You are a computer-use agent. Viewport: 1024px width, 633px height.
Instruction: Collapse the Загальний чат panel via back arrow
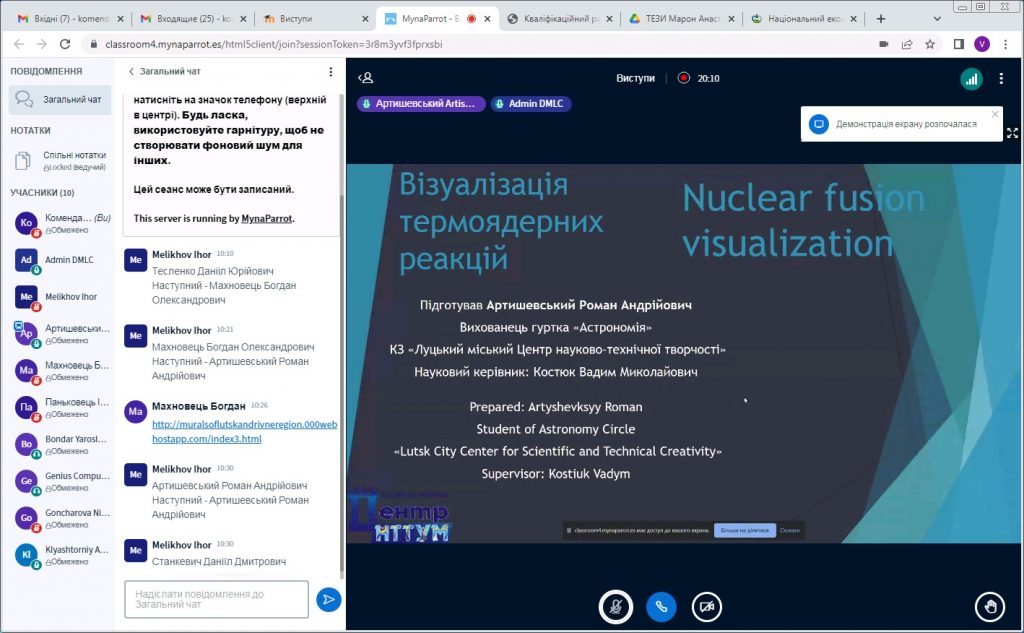click(x=131, y=72)
